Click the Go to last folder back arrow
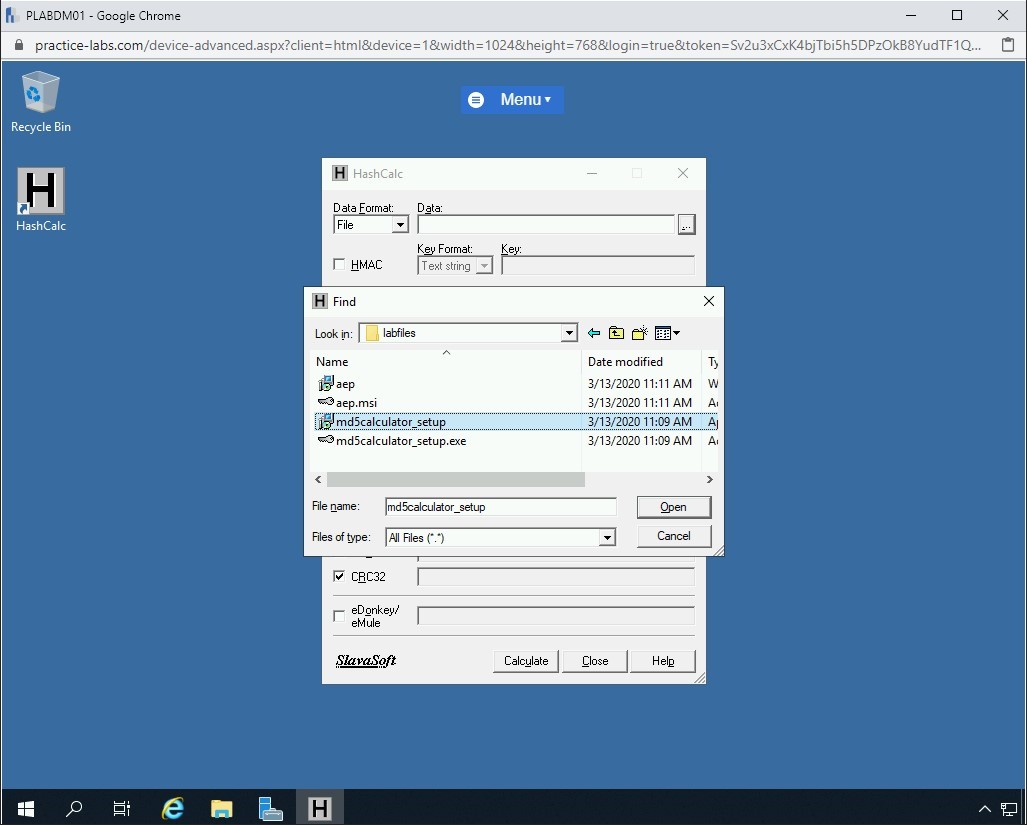Image resolution: width=1027 pixels, height=825 pixels. coord(594,333)
